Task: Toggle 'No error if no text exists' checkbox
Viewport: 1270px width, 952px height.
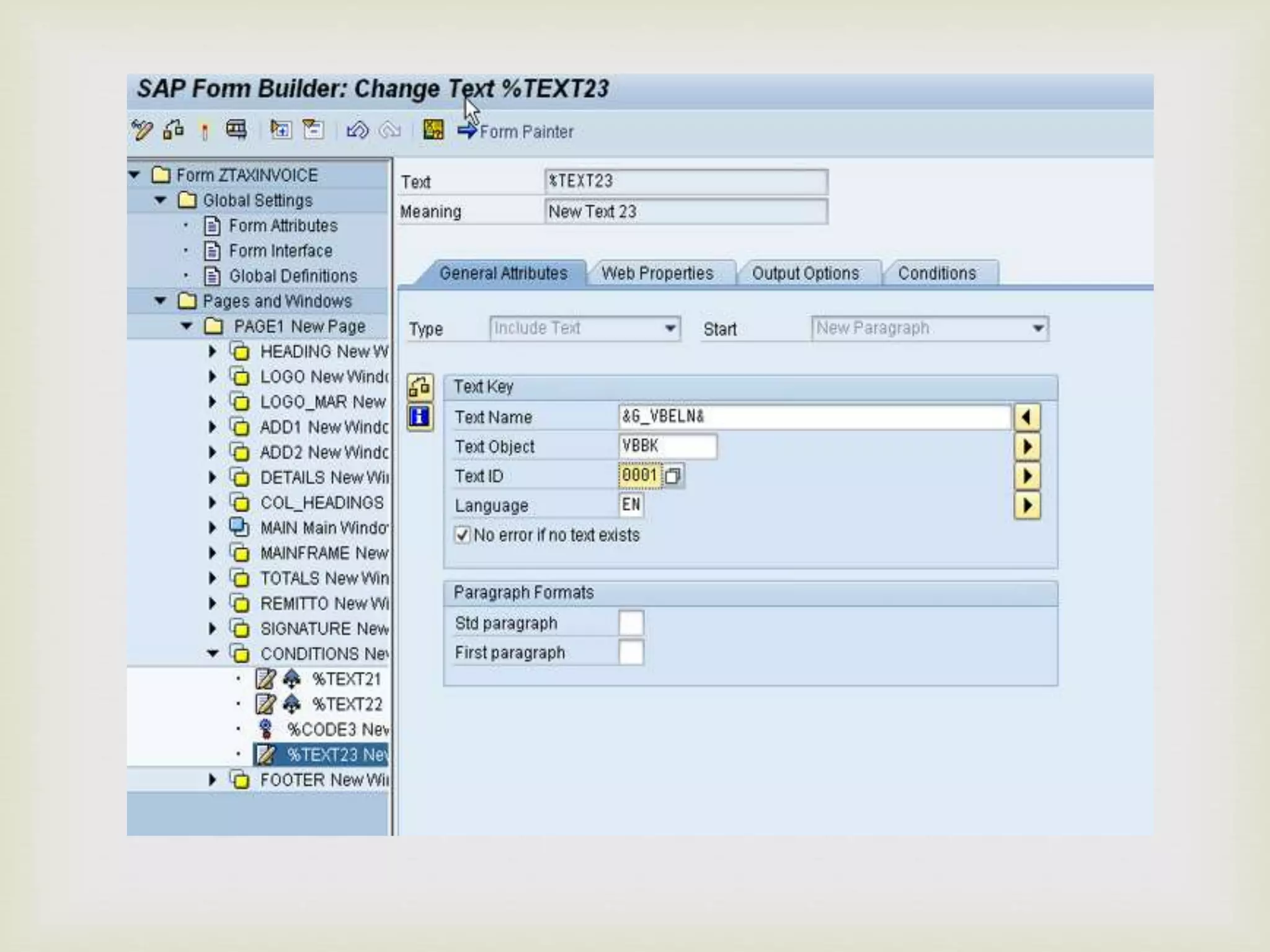Action: click(462, 535)
